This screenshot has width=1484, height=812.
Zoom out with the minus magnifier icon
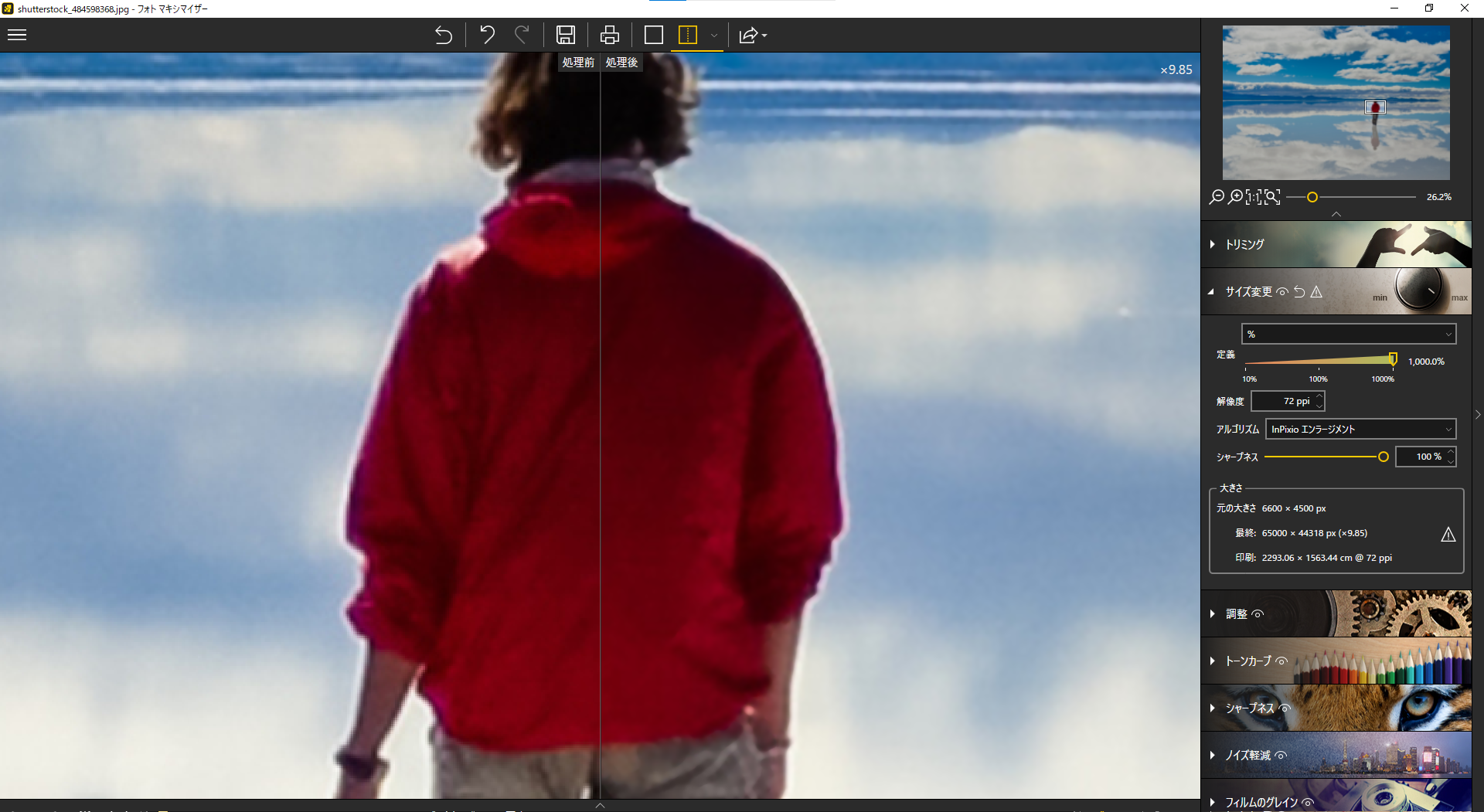coord(1216,197)
